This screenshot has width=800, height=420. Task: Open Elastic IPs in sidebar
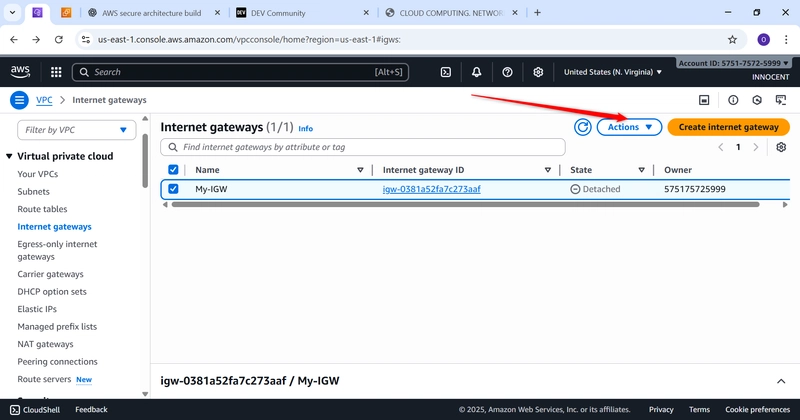(x=37, y=309)
